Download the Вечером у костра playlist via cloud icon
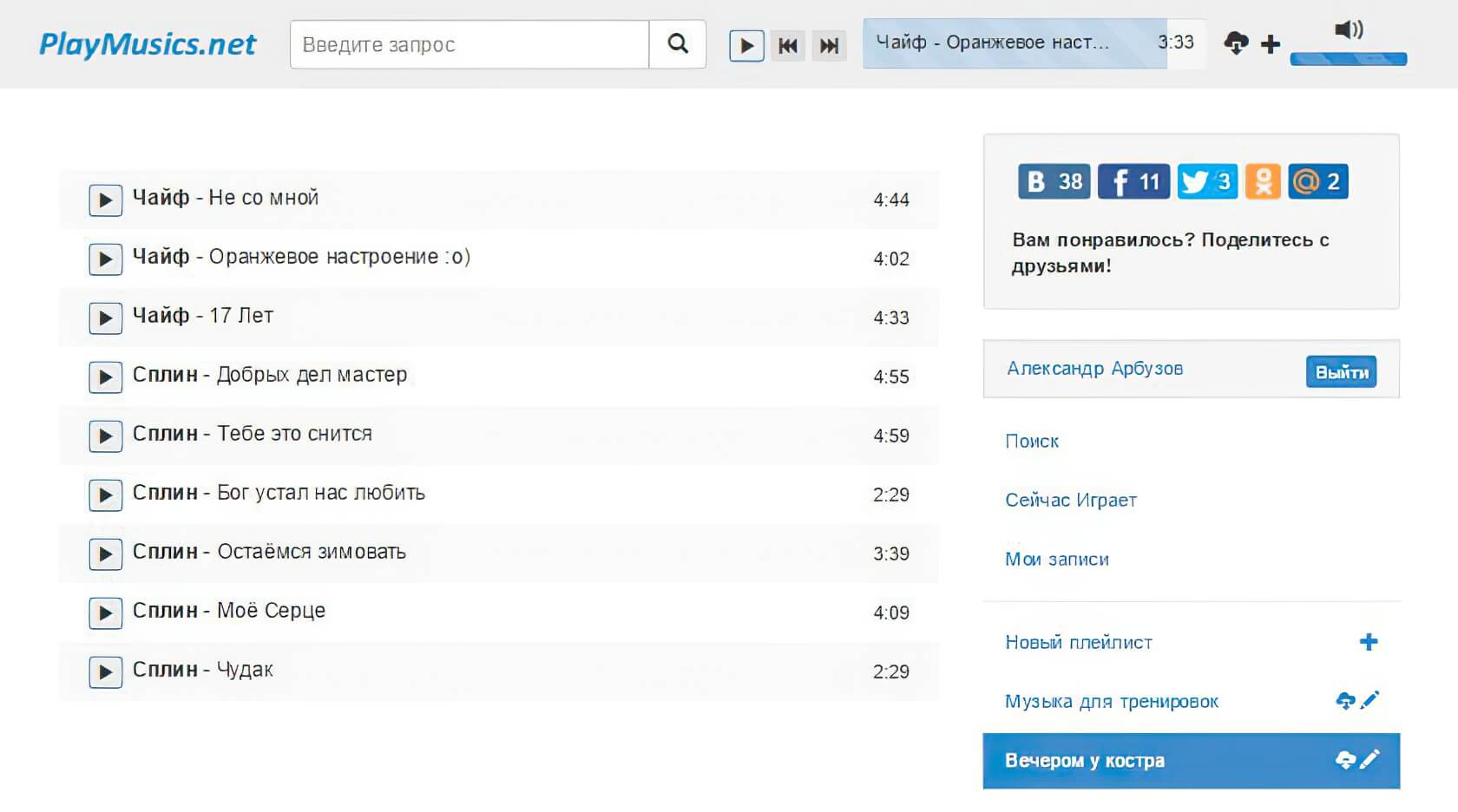 tap(1345, 760)
